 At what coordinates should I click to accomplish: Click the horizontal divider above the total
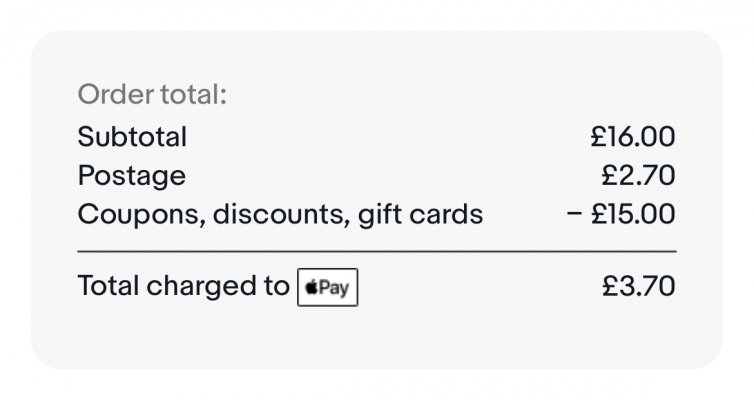coord(376,251)
